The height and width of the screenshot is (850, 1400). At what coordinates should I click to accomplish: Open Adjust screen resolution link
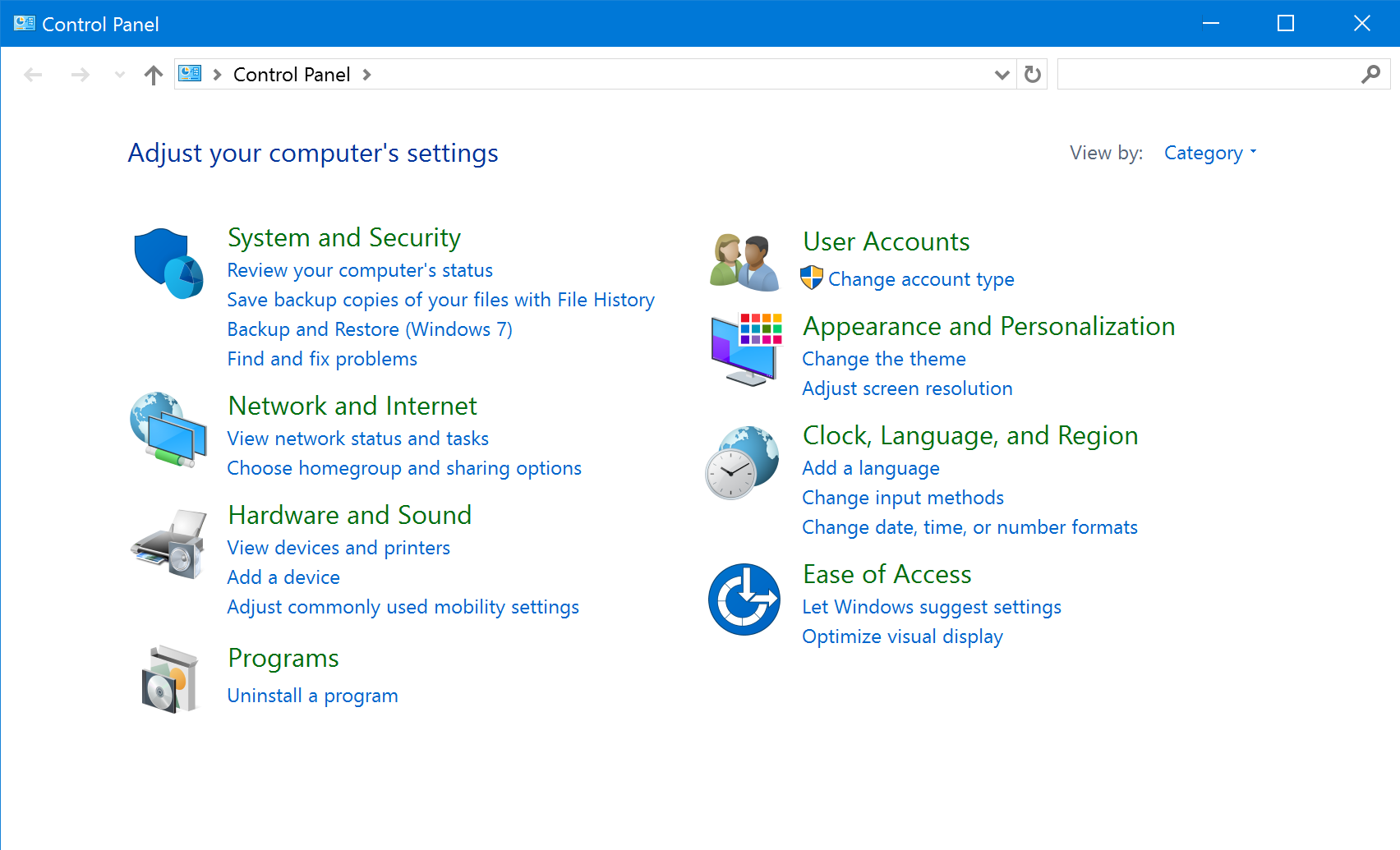(x=907, y=388)
